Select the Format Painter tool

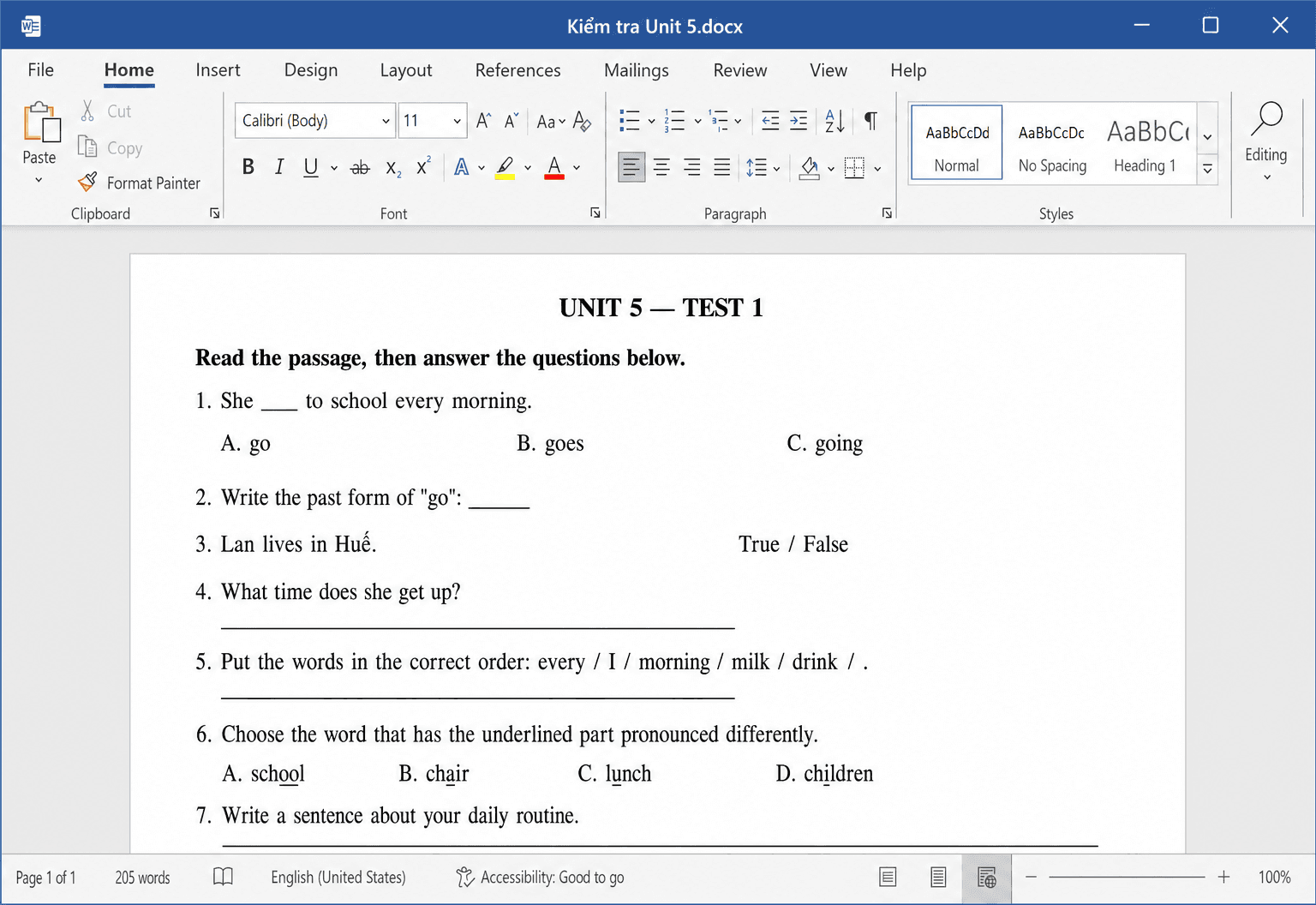point(139,183)
